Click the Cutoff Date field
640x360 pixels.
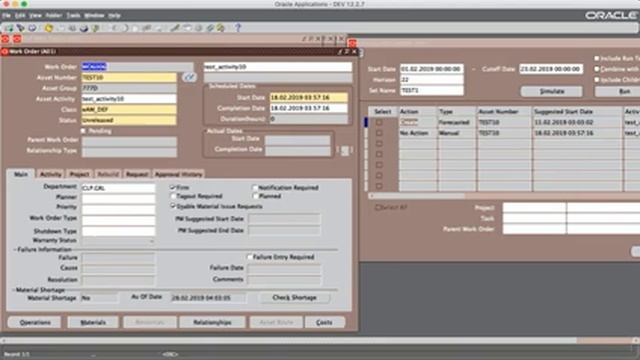pos(551,69)
